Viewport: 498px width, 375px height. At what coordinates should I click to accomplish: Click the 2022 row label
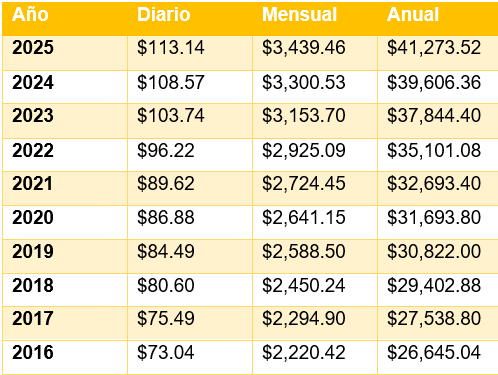[x=33, y=151]
